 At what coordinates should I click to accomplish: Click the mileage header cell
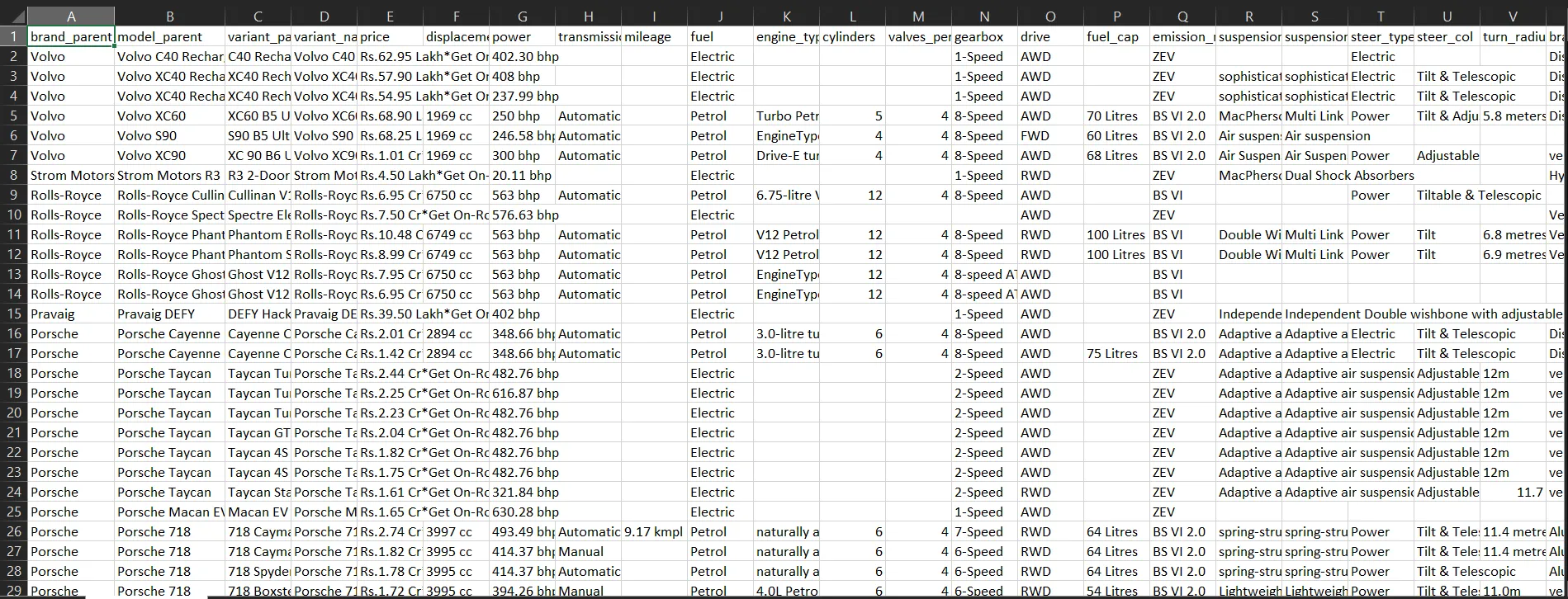click(654, 36)
